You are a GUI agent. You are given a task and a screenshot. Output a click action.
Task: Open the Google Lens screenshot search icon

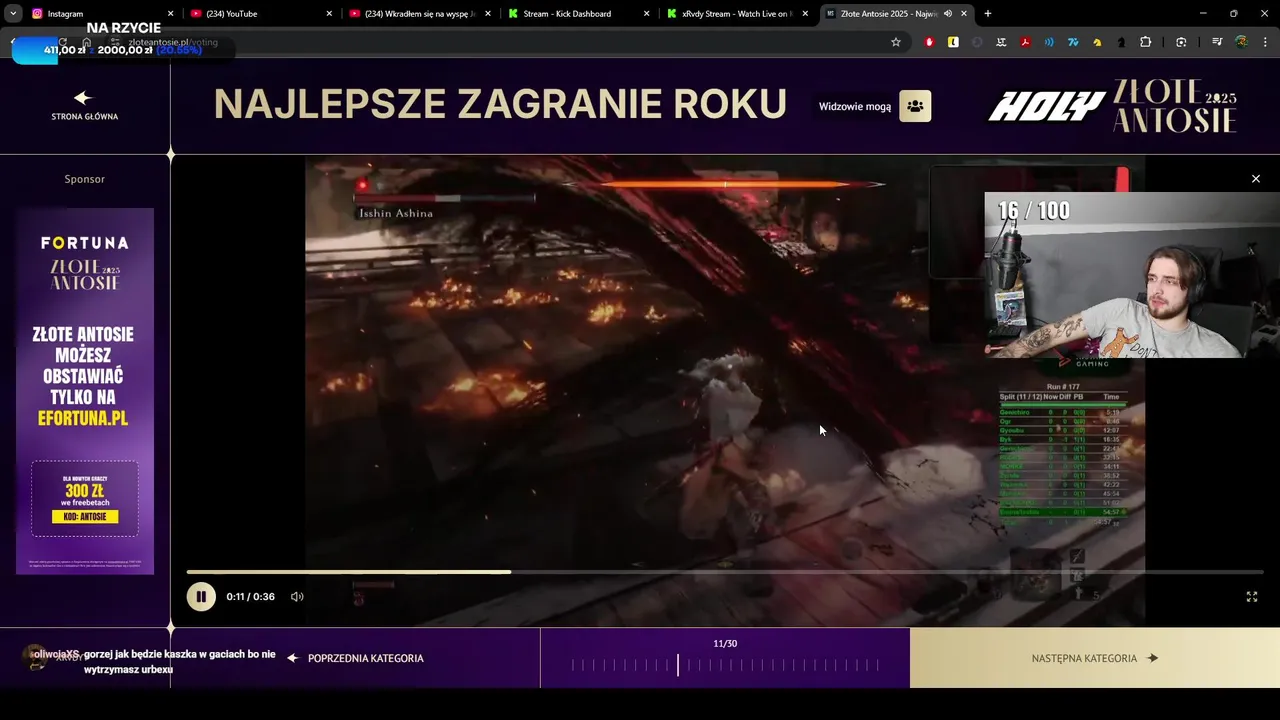coord(1181,42)
